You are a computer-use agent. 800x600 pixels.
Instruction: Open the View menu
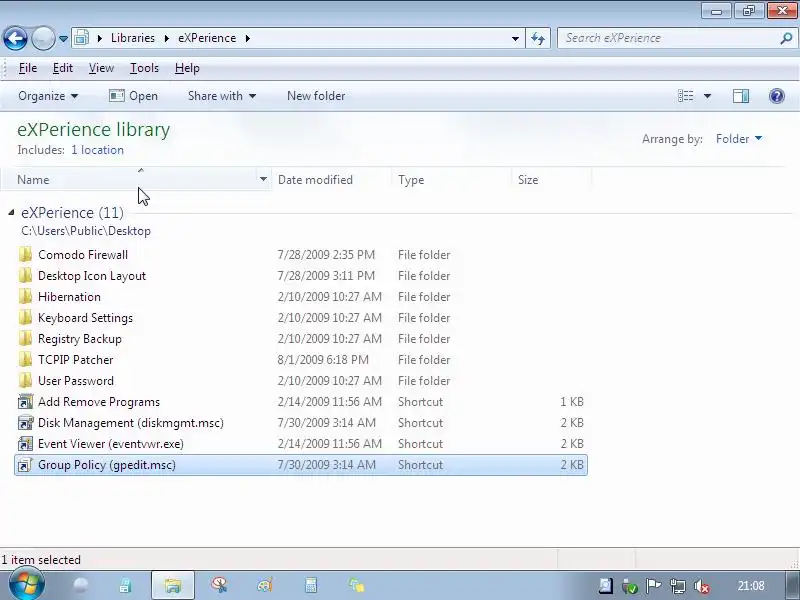coord(101,68)
